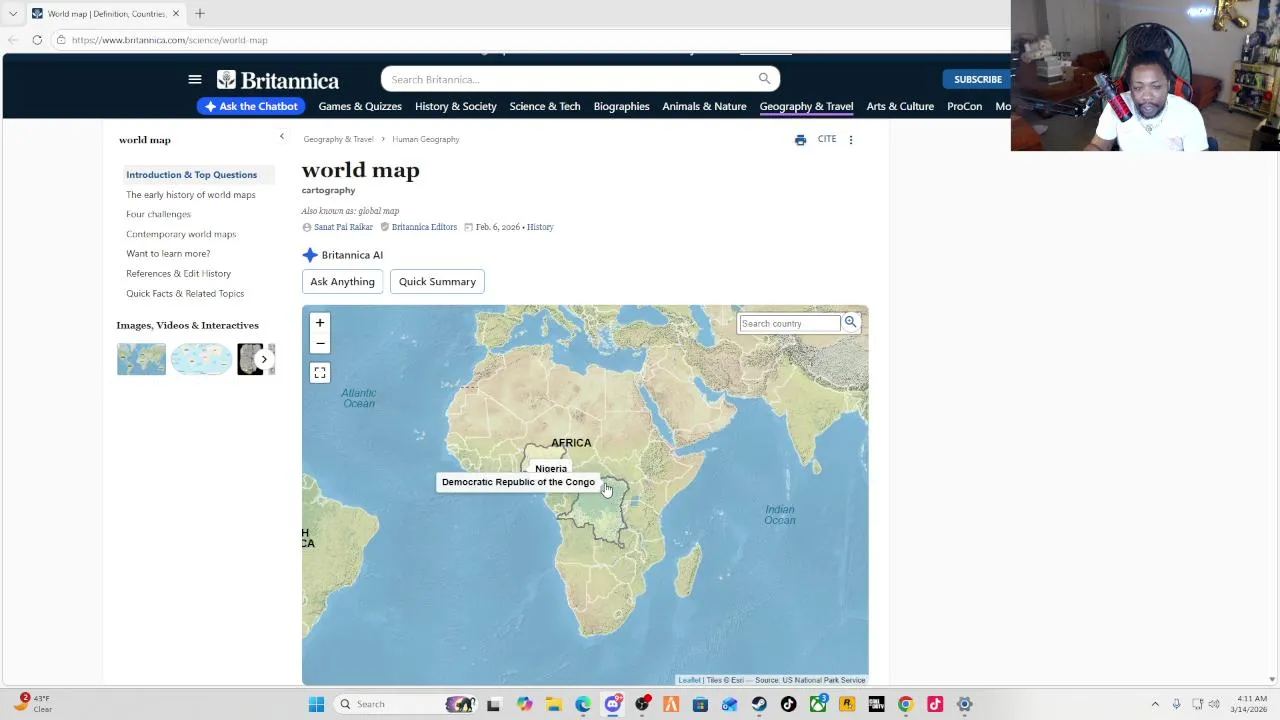Open Microsoft Edge from the taskbar

(583, 704)
